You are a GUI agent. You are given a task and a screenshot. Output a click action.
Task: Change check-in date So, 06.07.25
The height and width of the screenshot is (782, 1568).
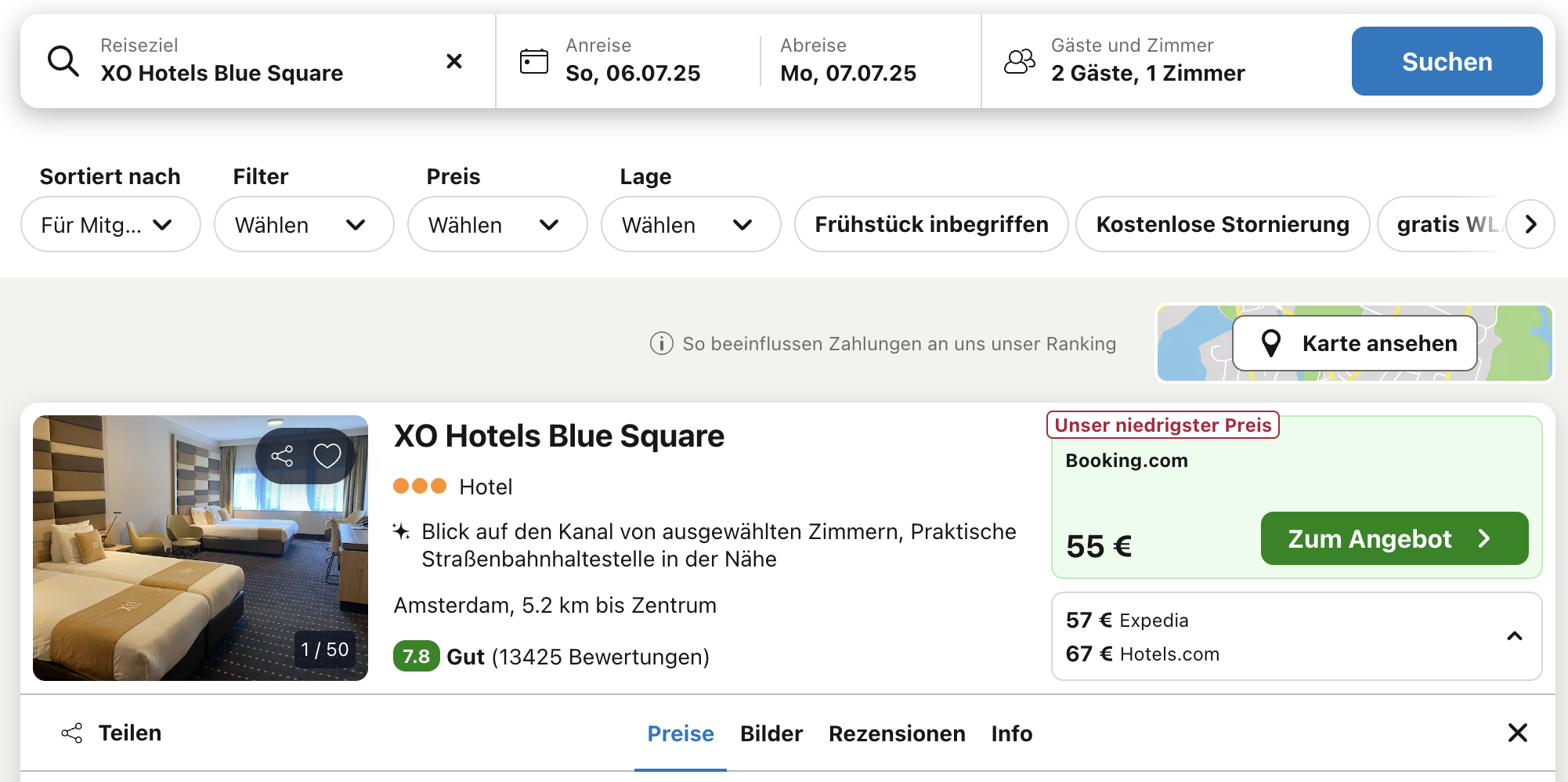click(x=633, y=73)
